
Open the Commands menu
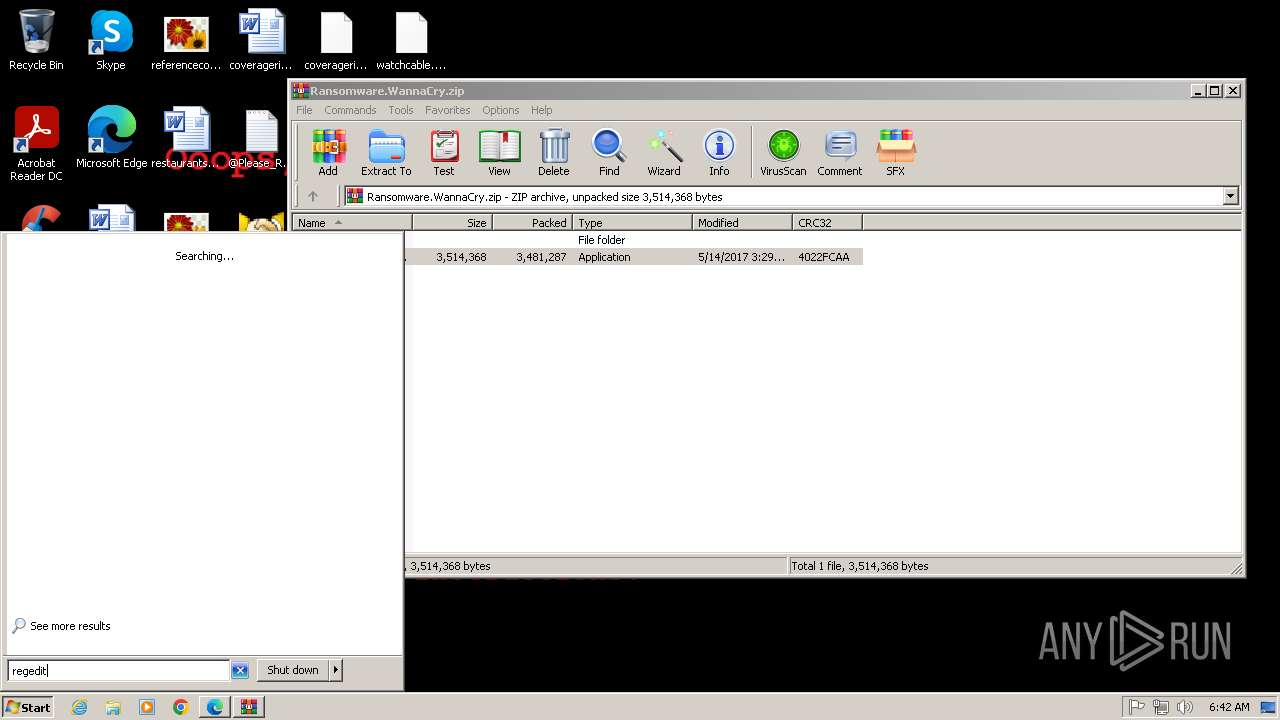pyautogui.click(x=350, y=110)
